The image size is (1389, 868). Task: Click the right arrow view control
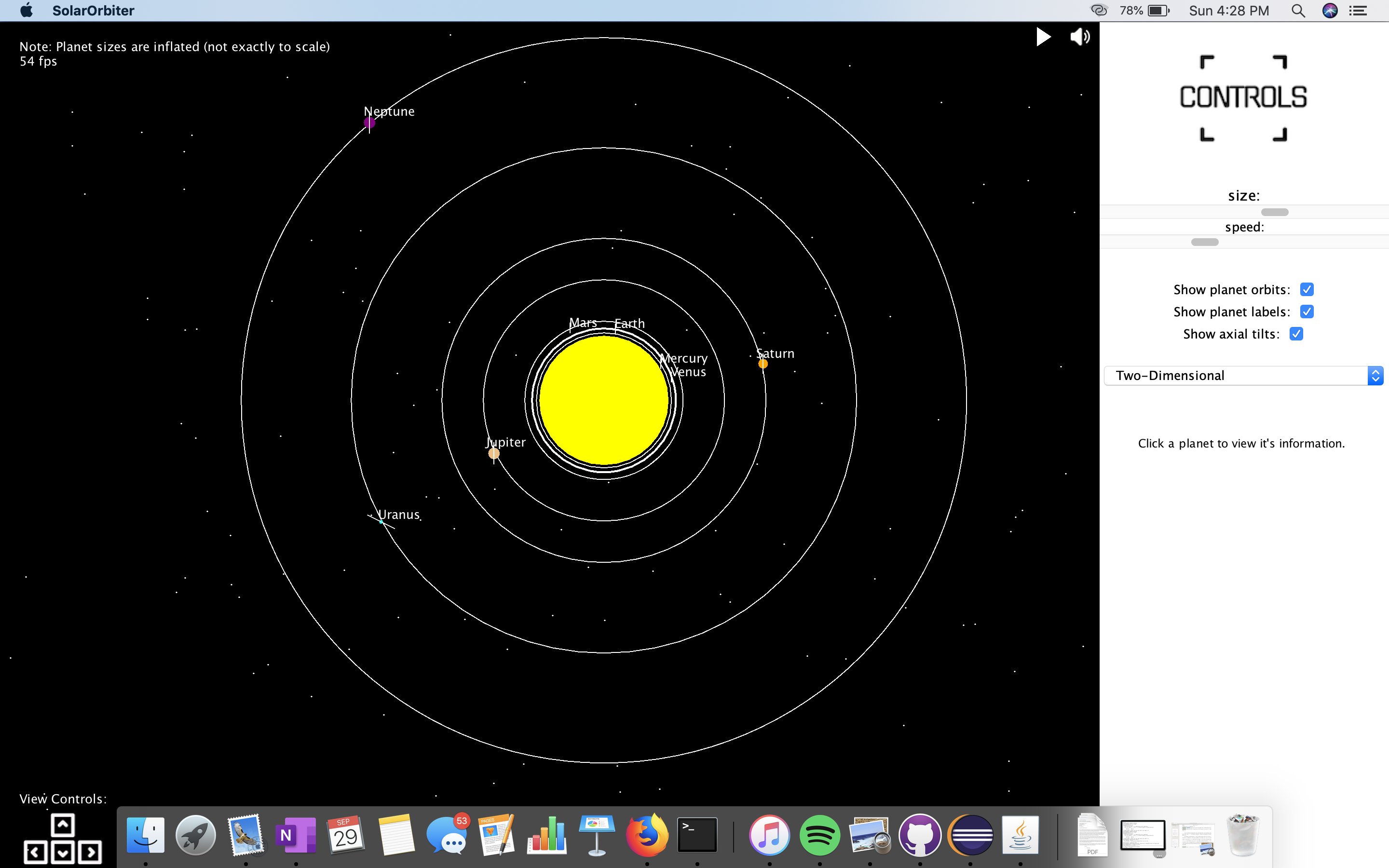coord(90,852)
